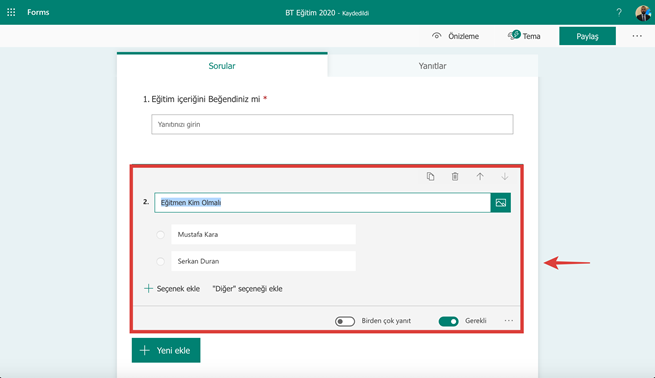Viewport: 655px width, 378px height.
Task: Disable the Gerekli required switch
Action: click(448, 321)
